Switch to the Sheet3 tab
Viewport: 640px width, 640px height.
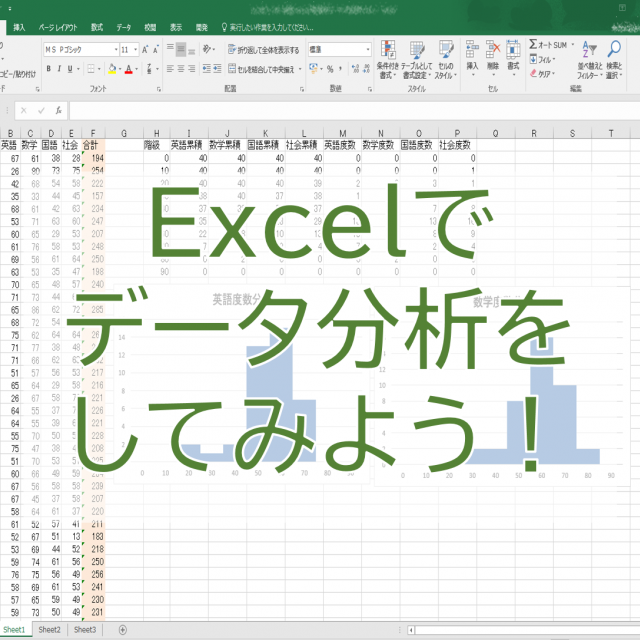tap(85, 630)
